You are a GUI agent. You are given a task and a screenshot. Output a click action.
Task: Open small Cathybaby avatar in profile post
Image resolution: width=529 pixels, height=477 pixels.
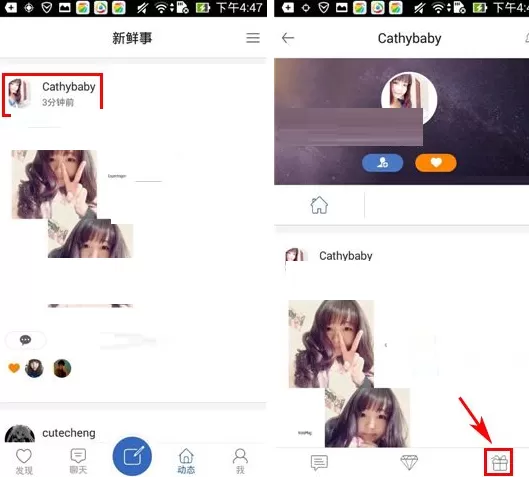pyautogui.click(x=296, y=255)
